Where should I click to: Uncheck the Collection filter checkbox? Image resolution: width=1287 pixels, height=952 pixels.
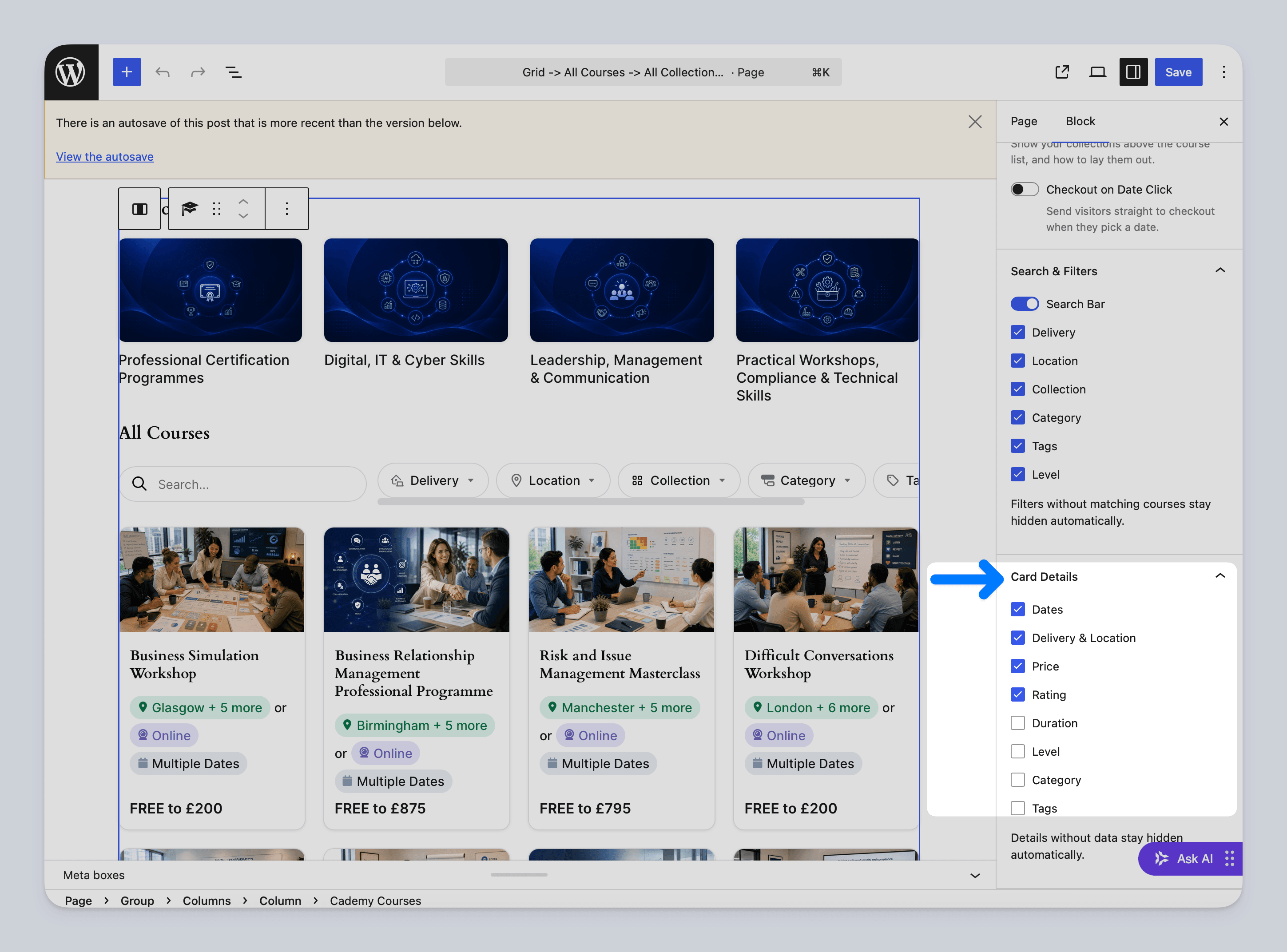(x=1018, y=389)
